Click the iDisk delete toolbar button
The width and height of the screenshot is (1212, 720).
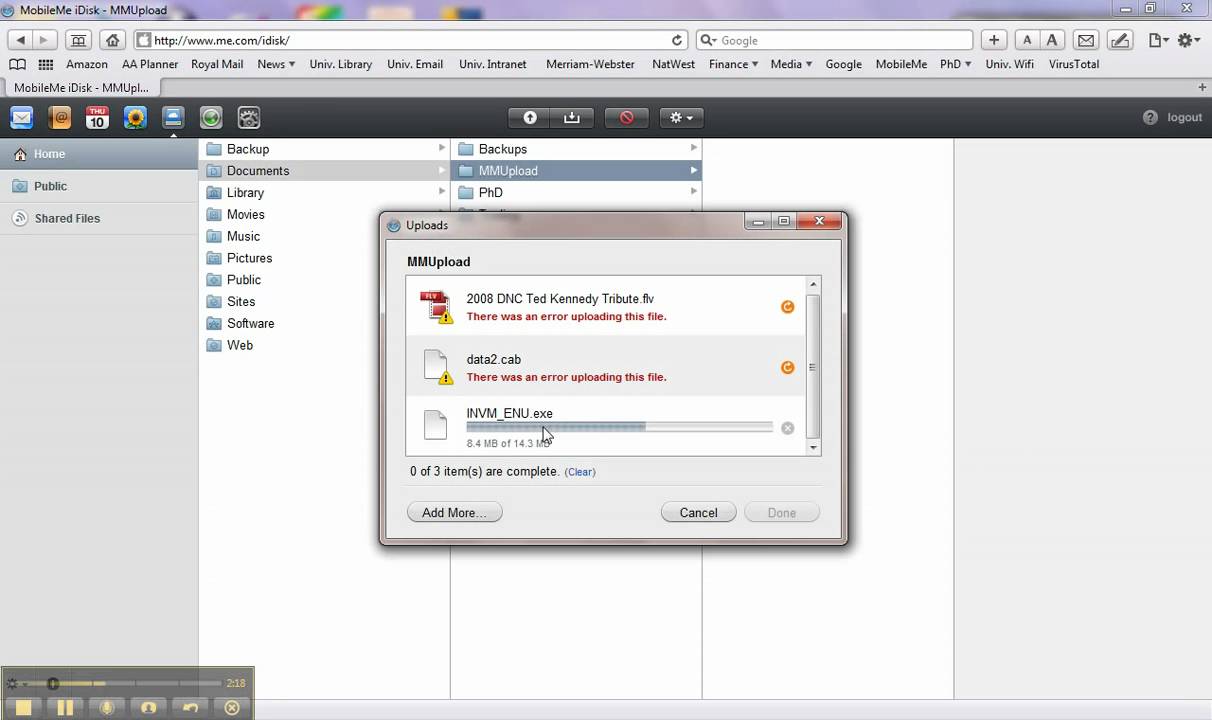coord(627,118)
